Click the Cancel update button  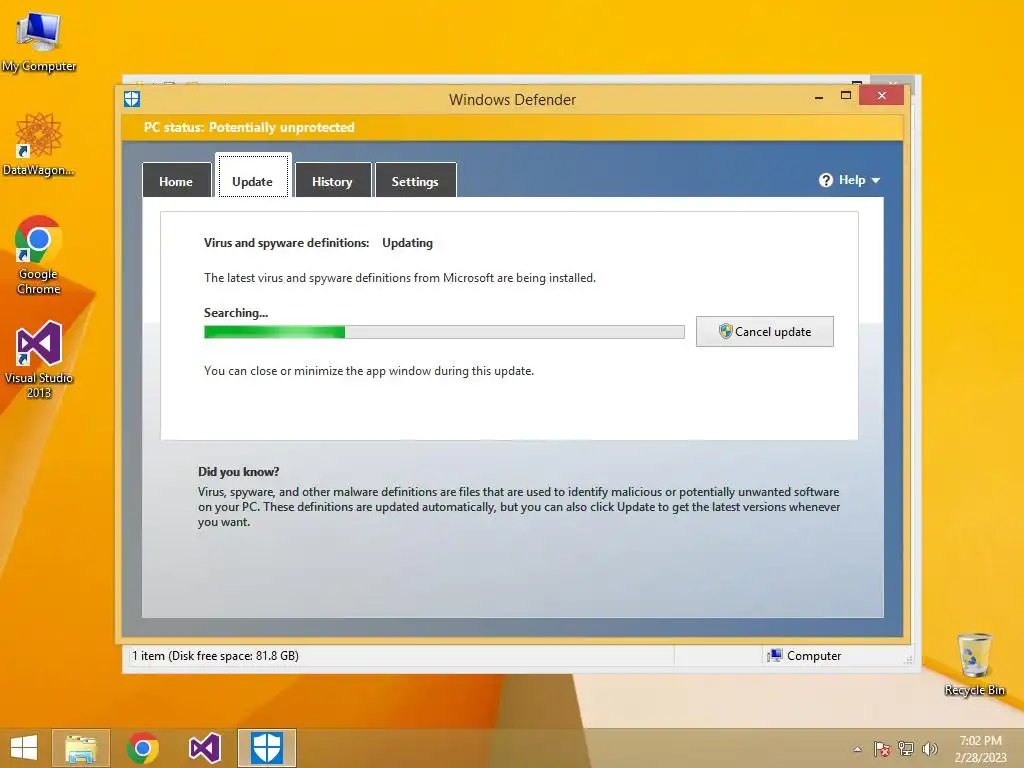click(x=765, y=332)
